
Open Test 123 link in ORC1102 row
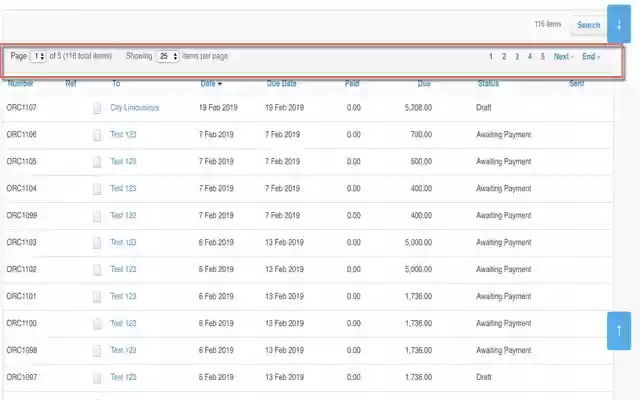(123, 269)
